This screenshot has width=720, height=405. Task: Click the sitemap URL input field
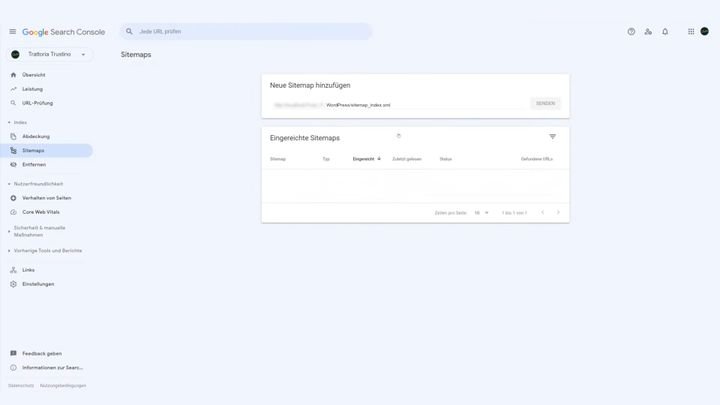(x=399, y=105)
